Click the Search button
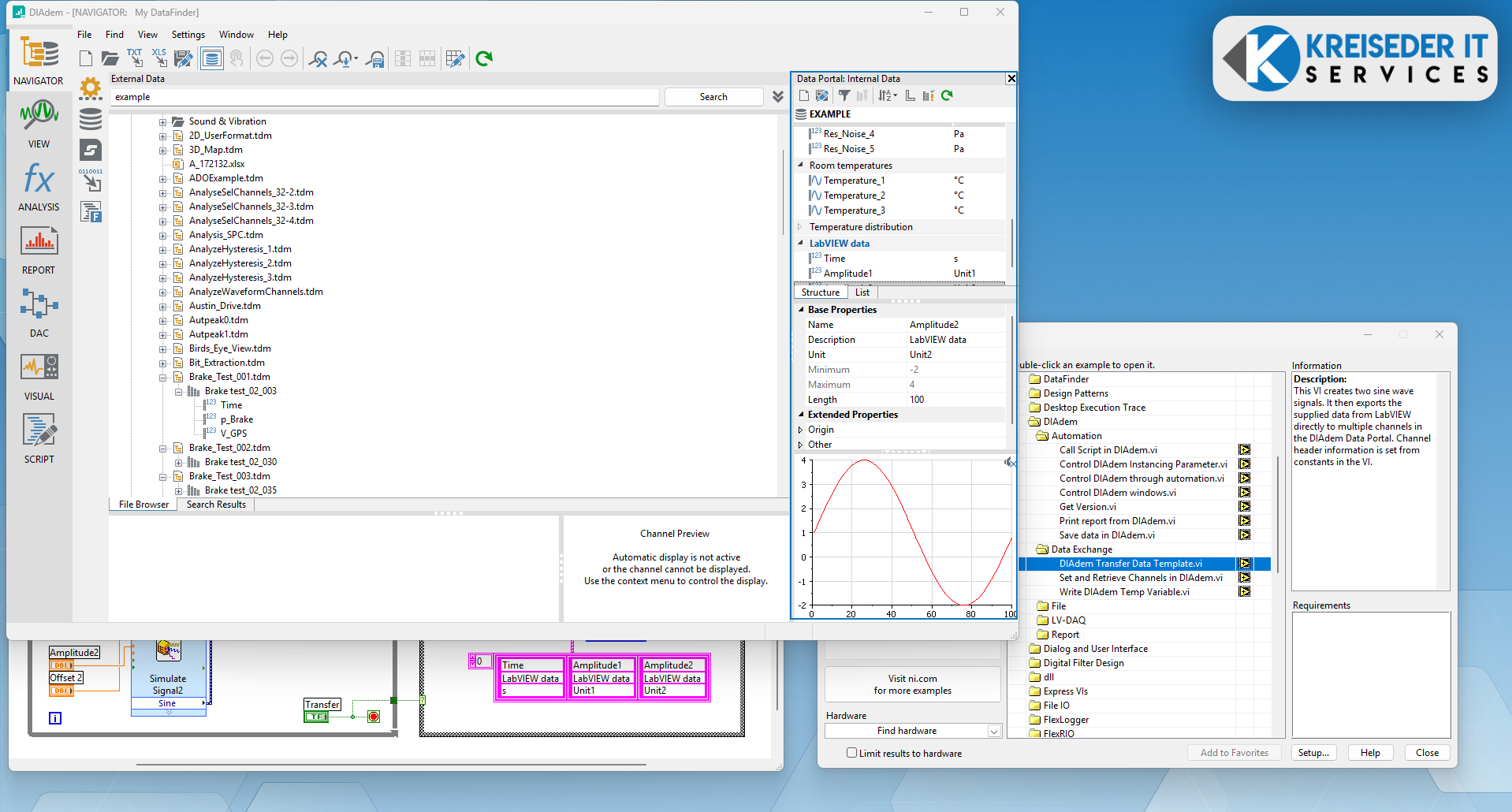 tap(713, 97)
